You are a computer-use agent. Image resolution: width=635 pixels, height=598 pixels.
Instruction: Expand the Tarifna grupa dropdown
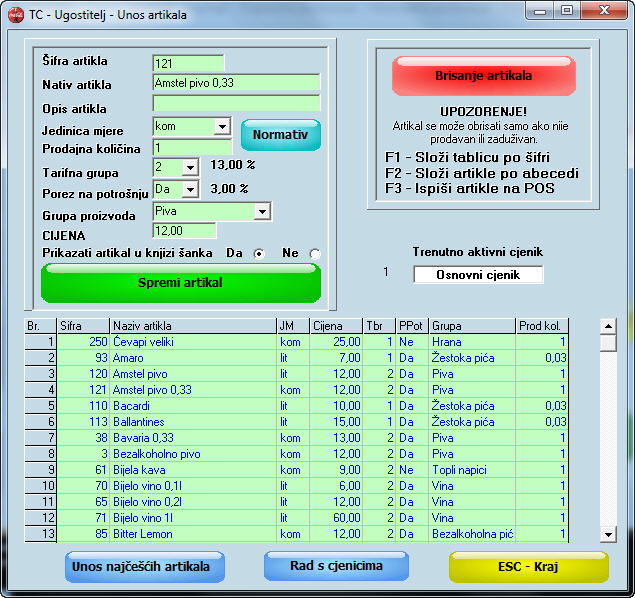click(190, 167)
